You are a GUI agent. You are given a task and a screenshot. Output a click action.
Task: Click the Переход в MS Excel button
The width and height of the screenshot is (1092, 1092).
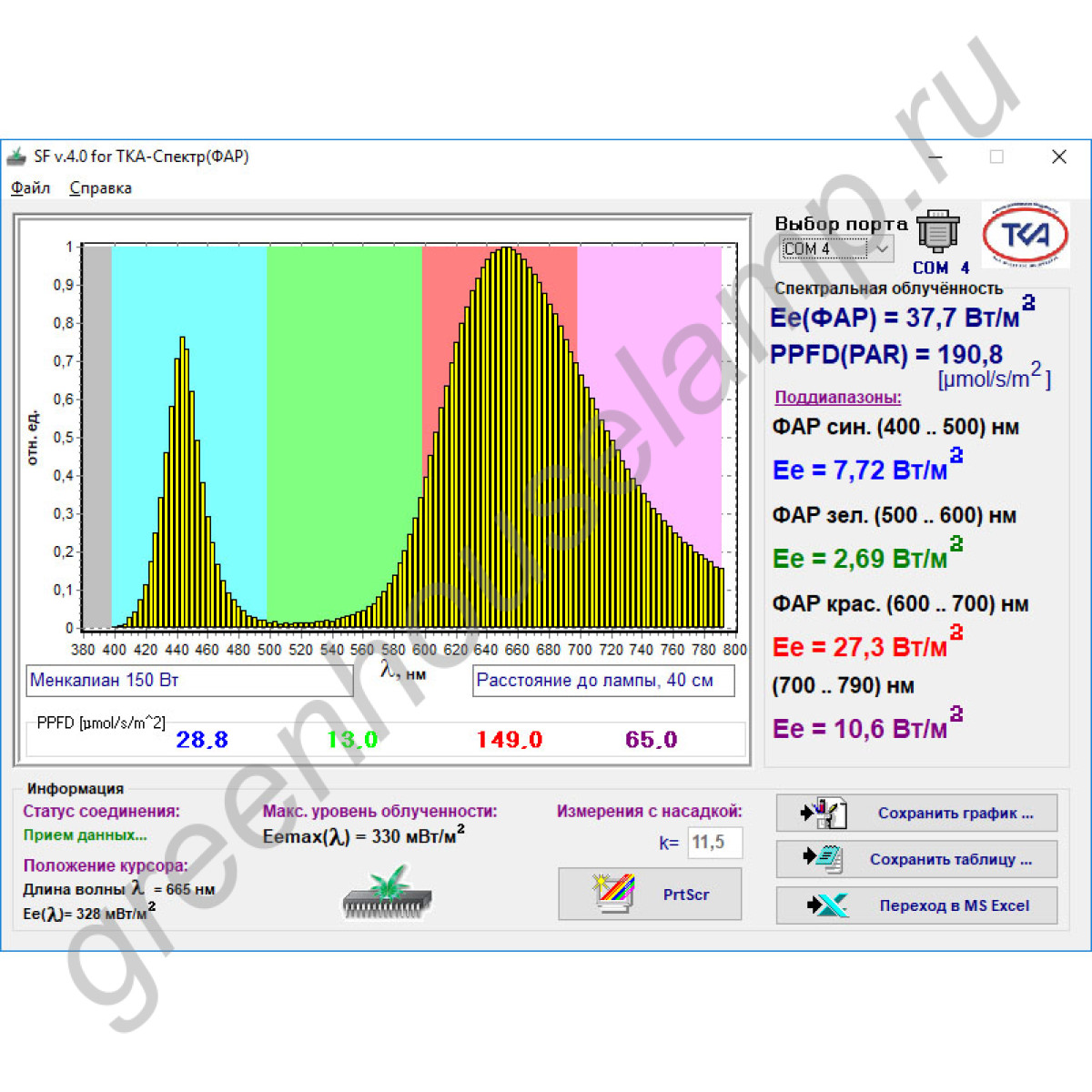coord(954,905)
